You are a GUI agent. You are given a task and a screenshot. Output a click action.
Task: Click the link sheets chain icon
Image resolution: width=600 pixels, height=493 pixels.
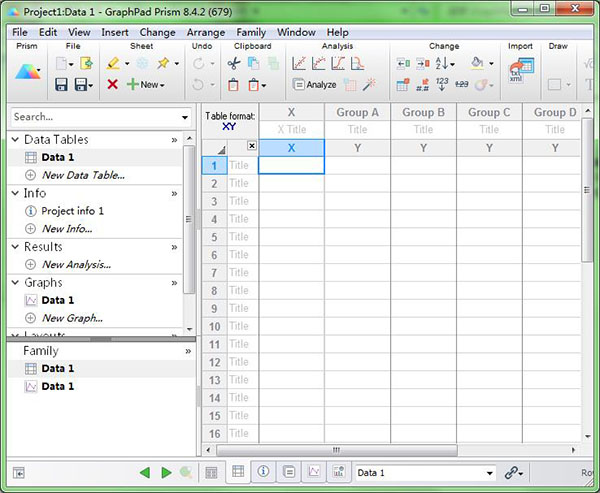click(511, 473)
